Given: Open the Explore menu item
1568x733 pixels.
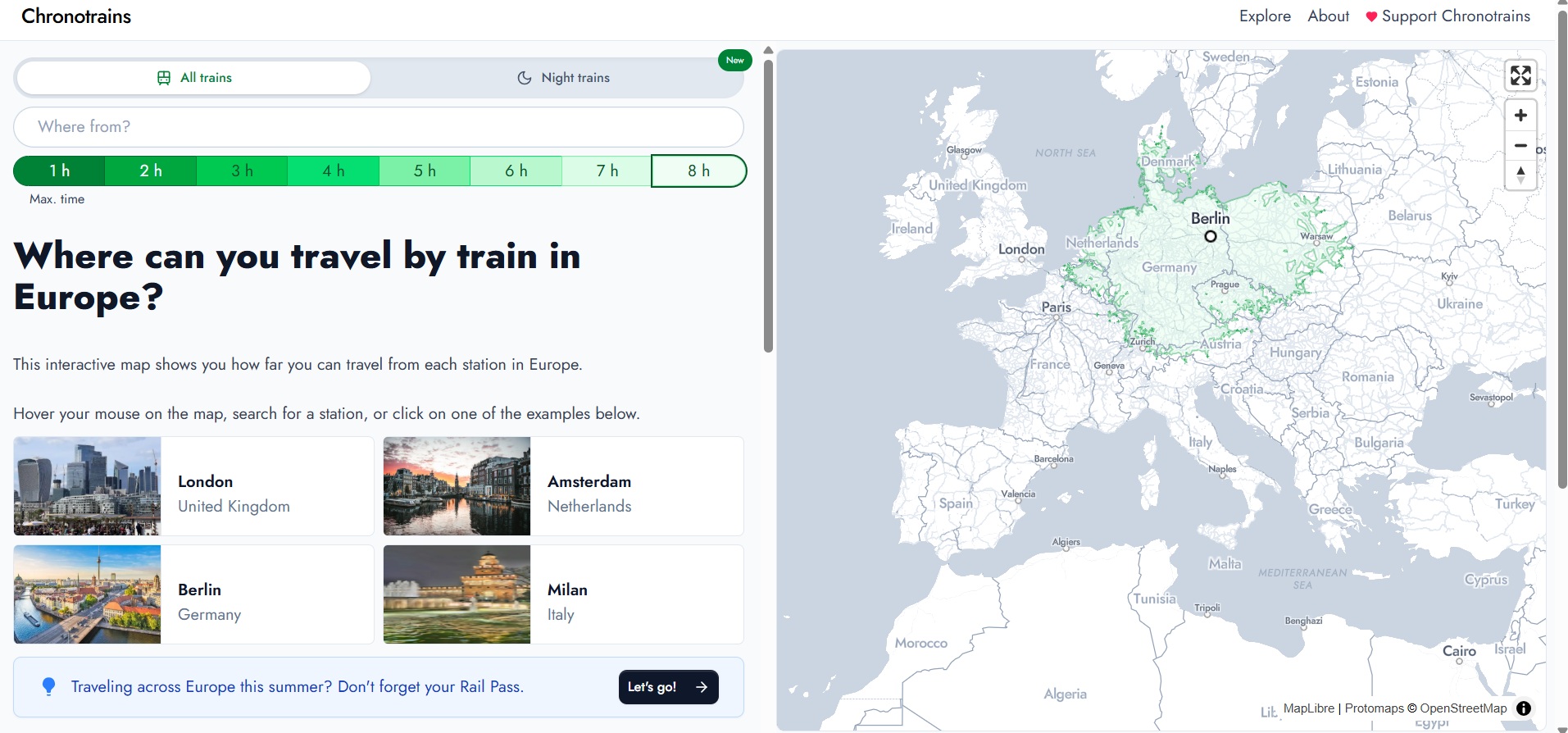Looking at the screenshot, I should pos(1264,16).
